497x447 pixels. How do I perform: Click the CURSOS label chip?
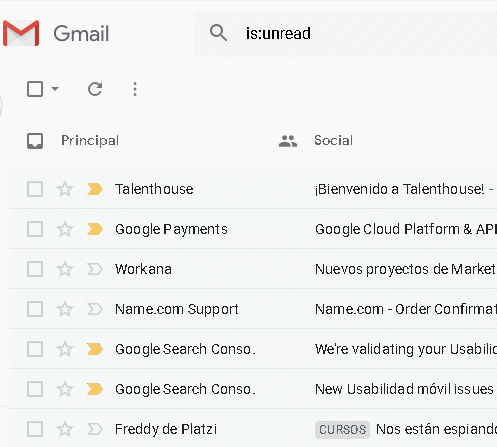tap(342, 430)
